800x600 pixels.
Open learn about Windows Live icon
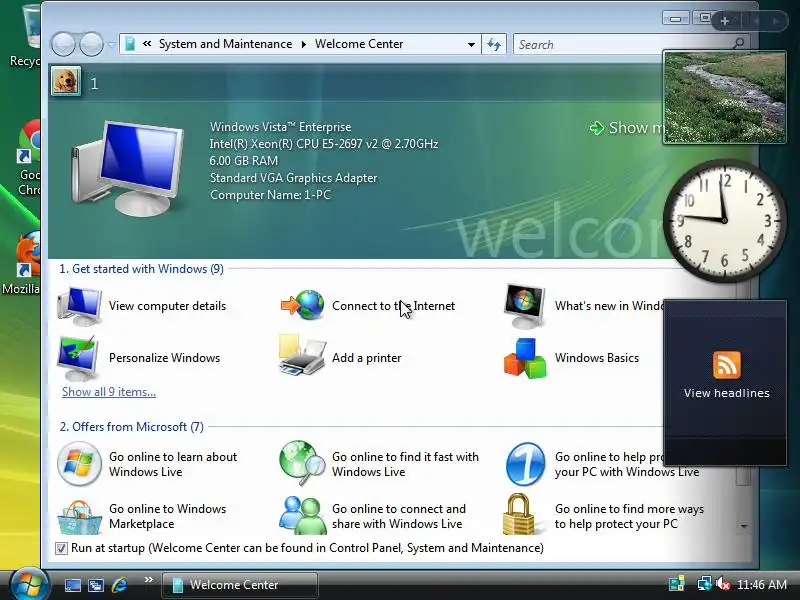click(79, 464)
